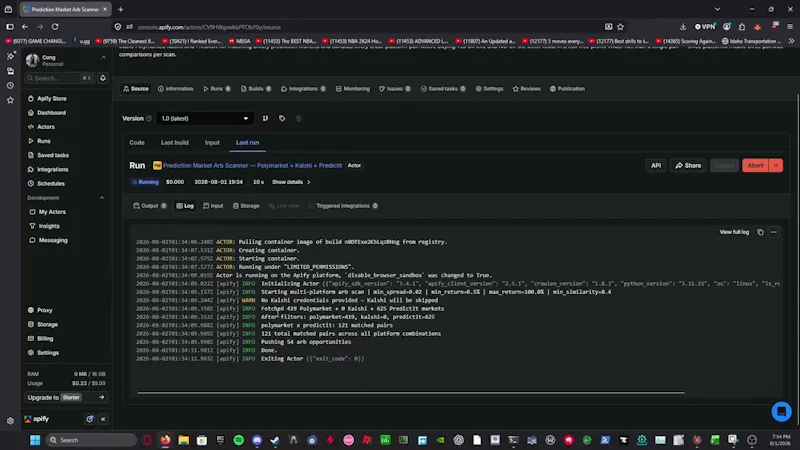The image size is (800, 450).
Task: Switch to the Last build sub-tab
Action: coord(174,143)
